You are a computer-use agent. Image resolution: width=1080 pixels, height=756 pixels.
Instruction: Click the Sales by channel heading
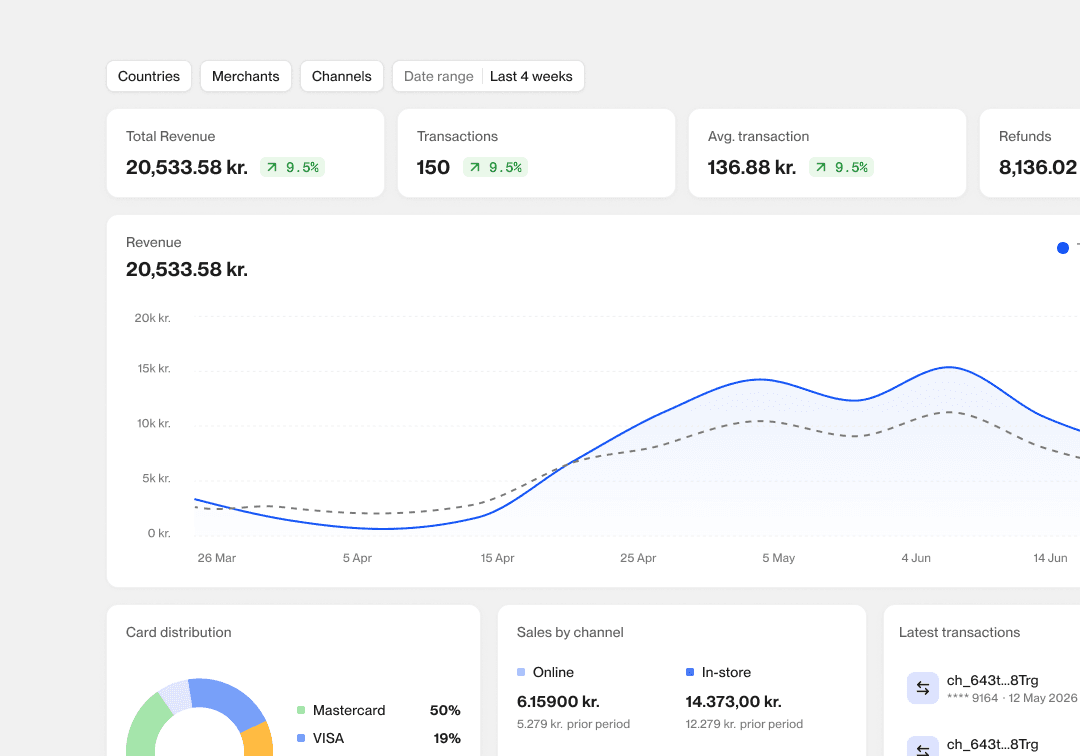(x=570, y=632)
